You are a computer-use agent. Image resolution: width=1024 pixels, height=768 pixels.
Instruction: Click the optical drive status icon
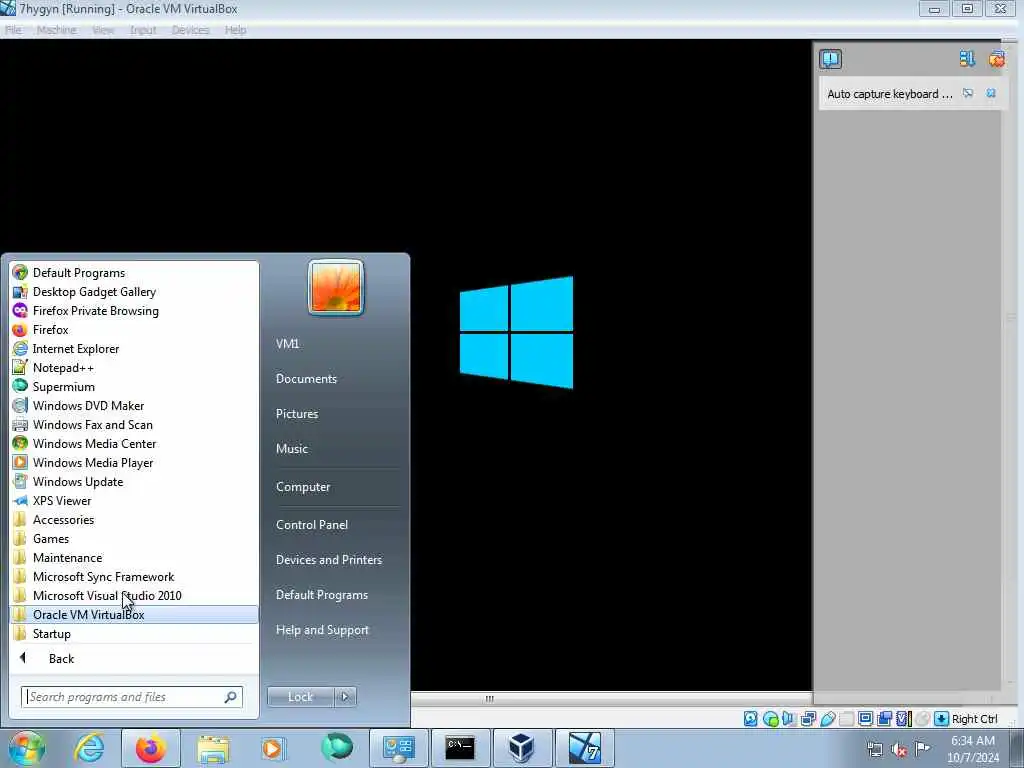[771, 719]
